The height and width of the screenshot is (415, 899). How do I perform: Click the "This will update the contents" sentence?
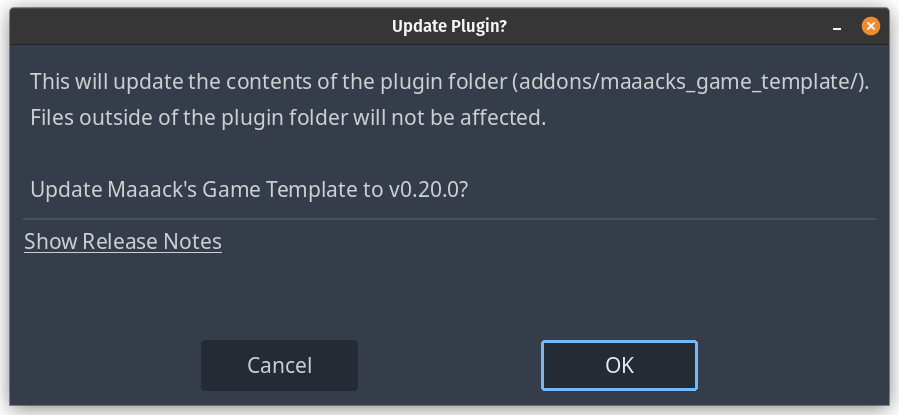pyautogui.click(x=450, y=82)
